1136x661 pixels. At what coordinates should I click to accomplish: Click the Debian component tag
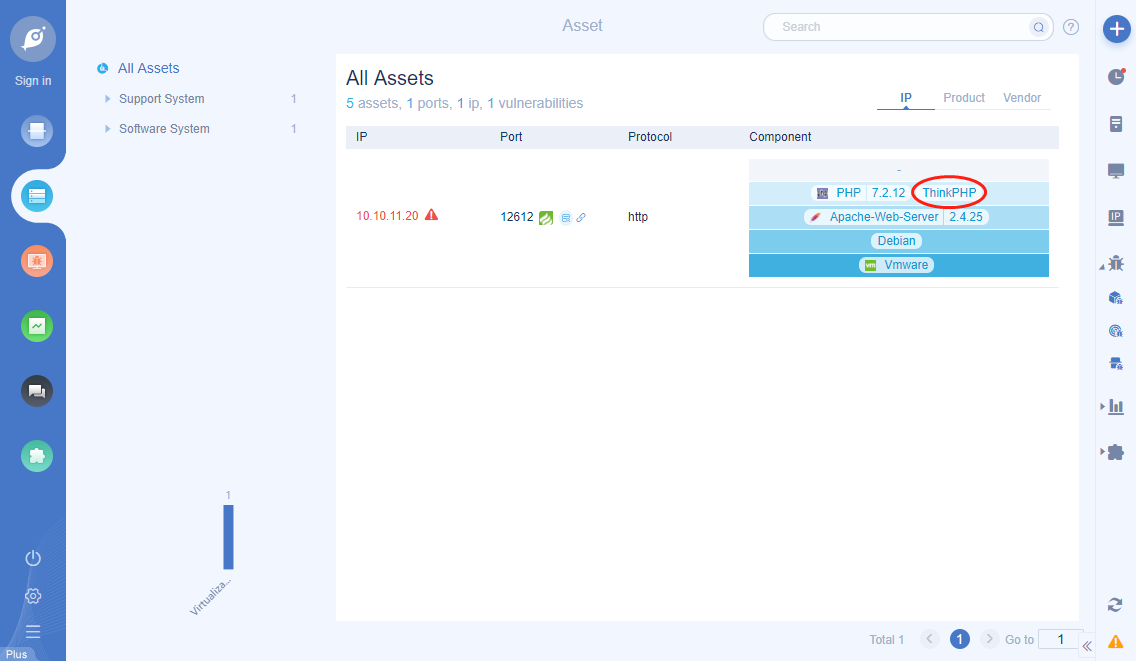point(896,241)
